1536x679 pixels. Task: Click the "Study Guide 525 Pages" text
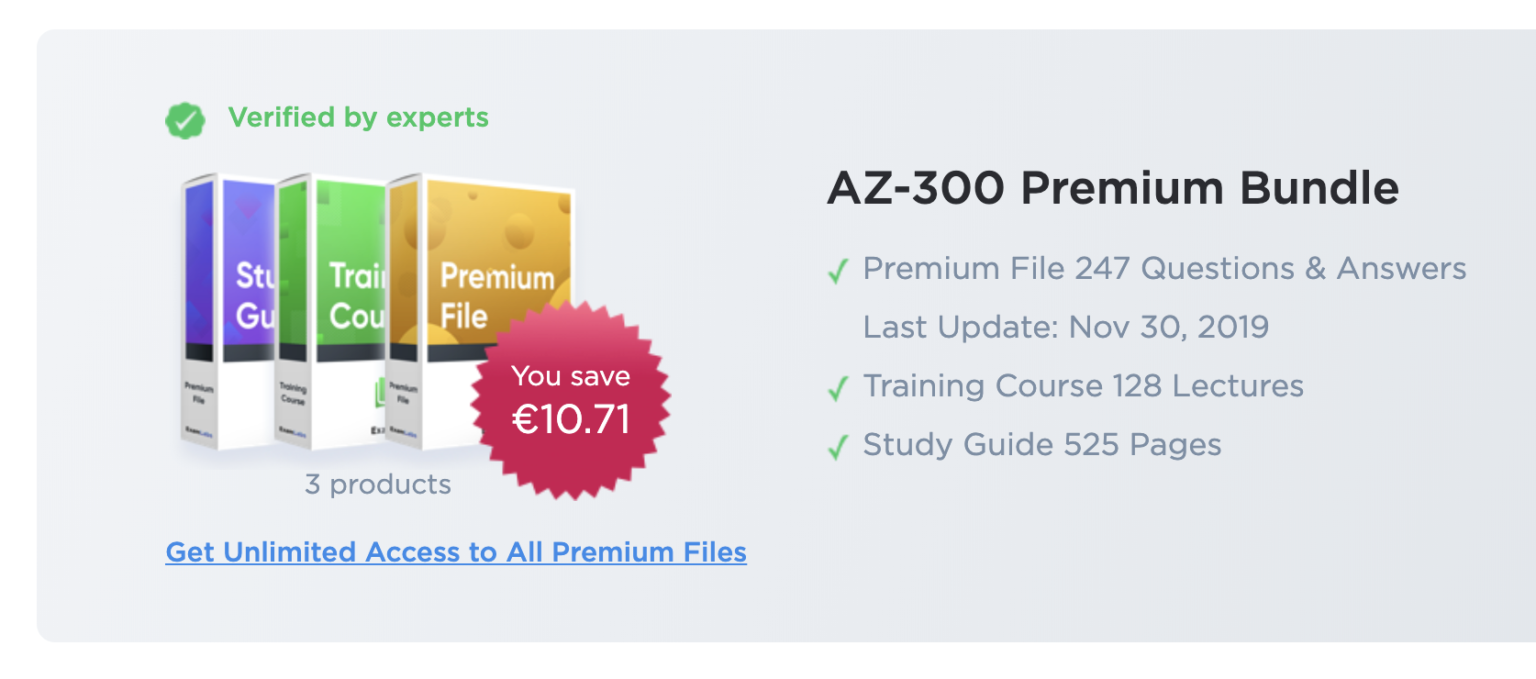pos(1042,444)
